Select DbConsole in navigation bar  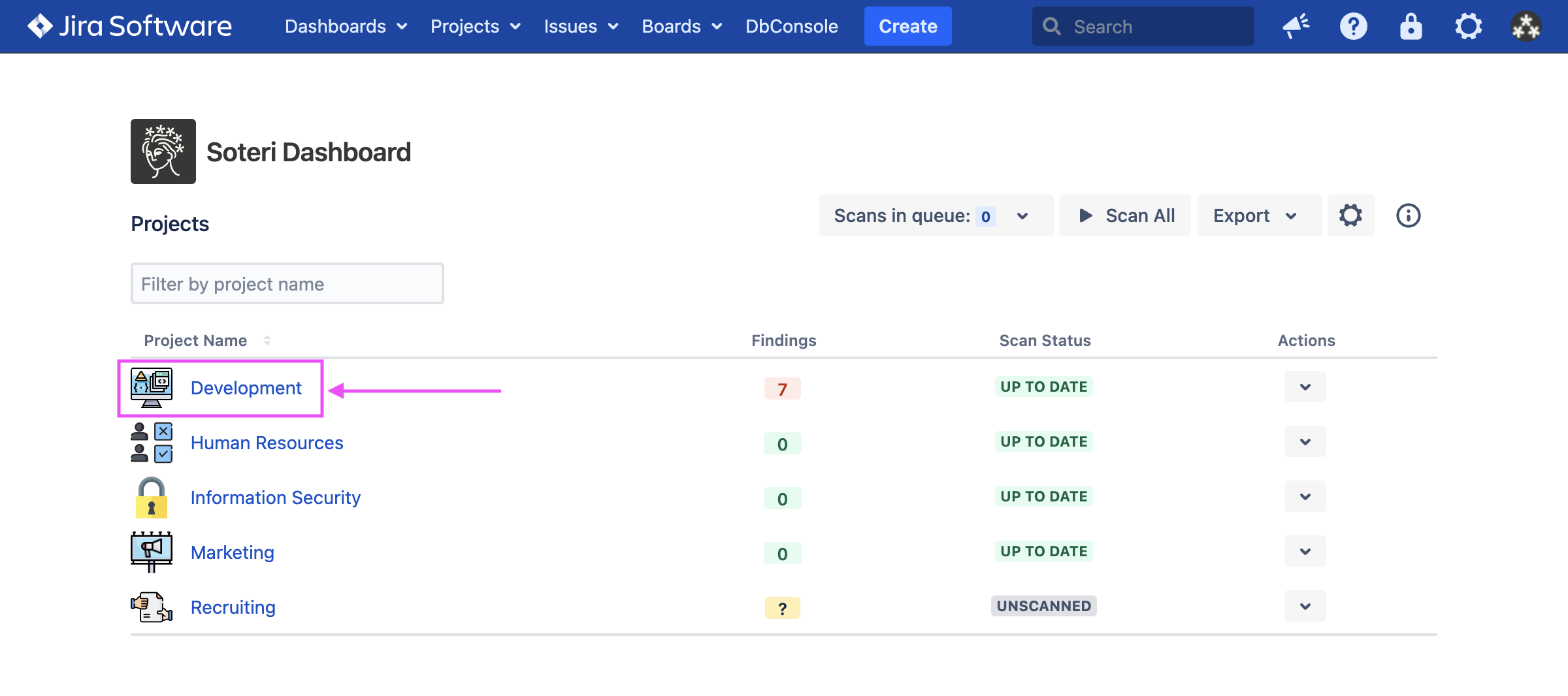point(791,26)
